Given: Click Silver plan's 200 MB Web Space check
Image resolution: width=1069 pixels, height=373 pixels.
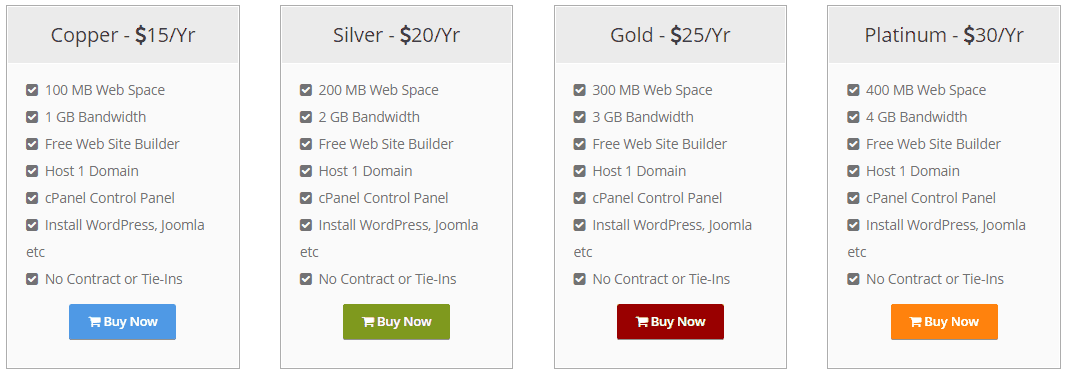Looking at the screenshot, I should click(305, 90).
